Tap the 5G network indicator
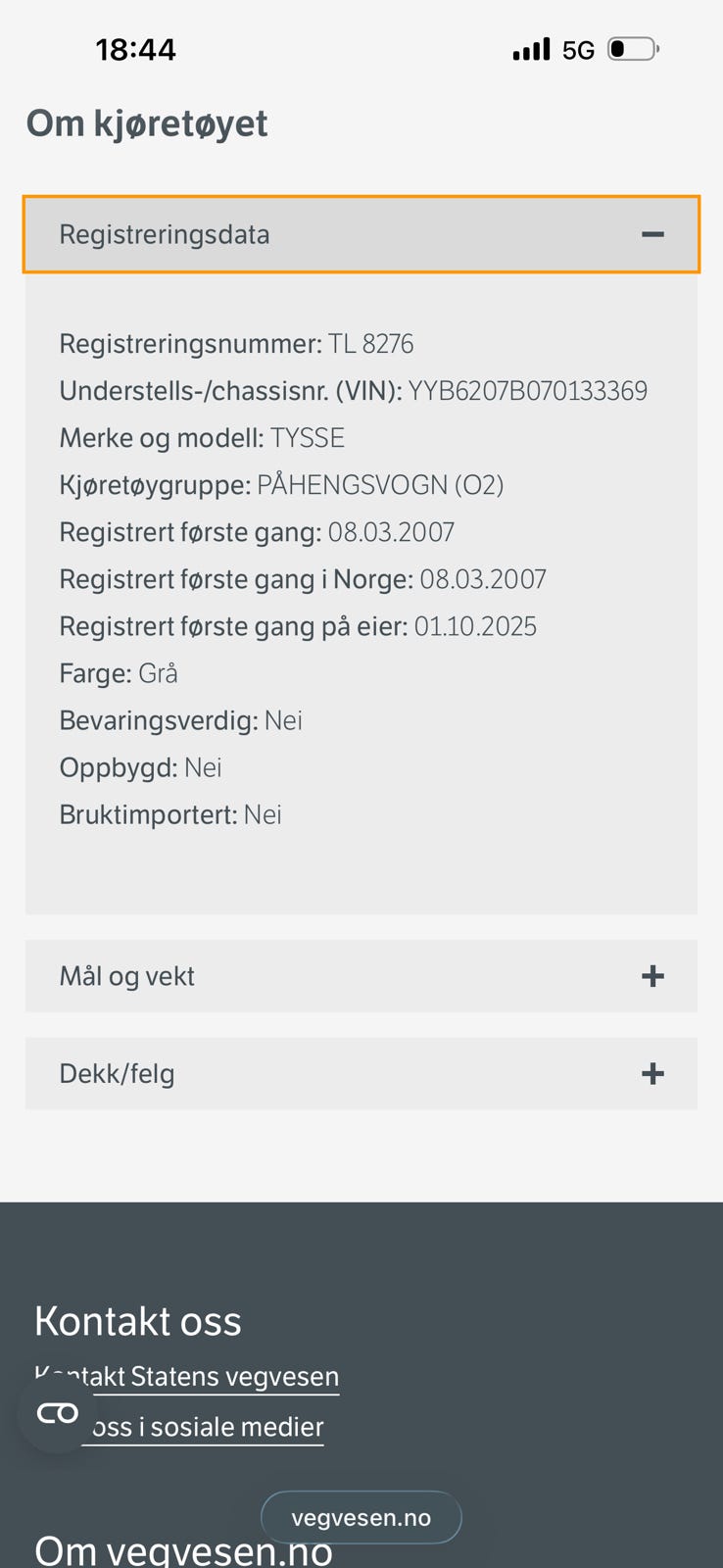 [x=578, y=50]
